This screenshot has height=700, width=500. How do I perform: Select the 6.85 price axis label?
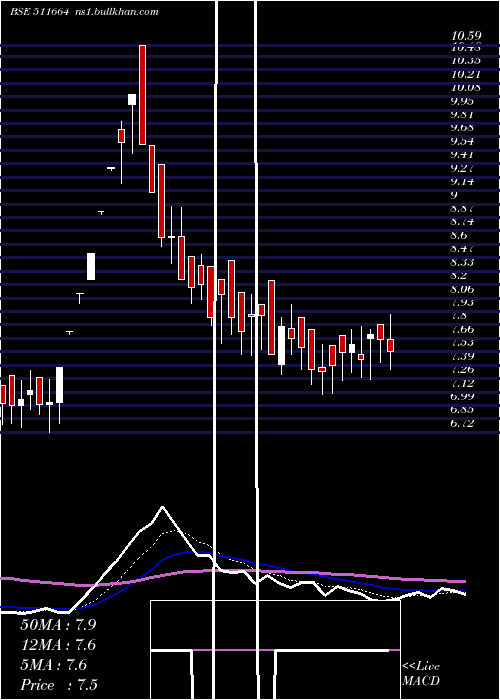[x=462, y=410]
